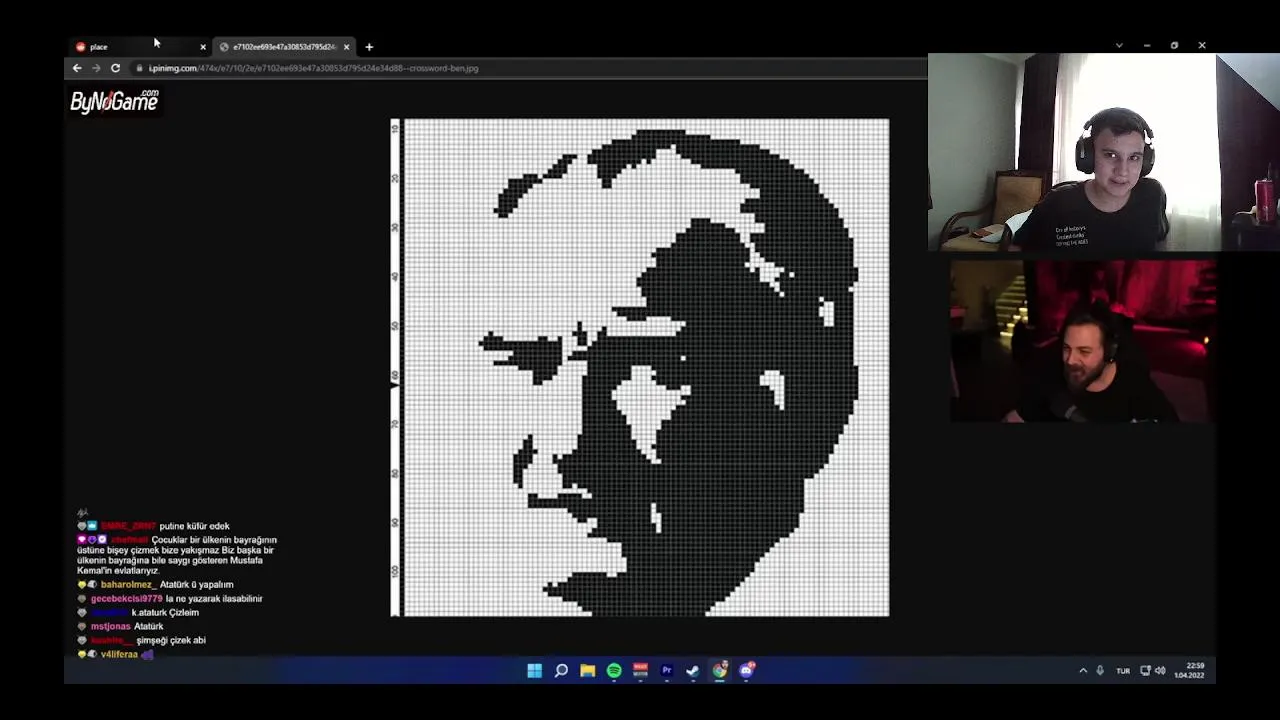
Task: View site info lock icon in address bar
Action: pyautogui.click(x=140, y=68)
